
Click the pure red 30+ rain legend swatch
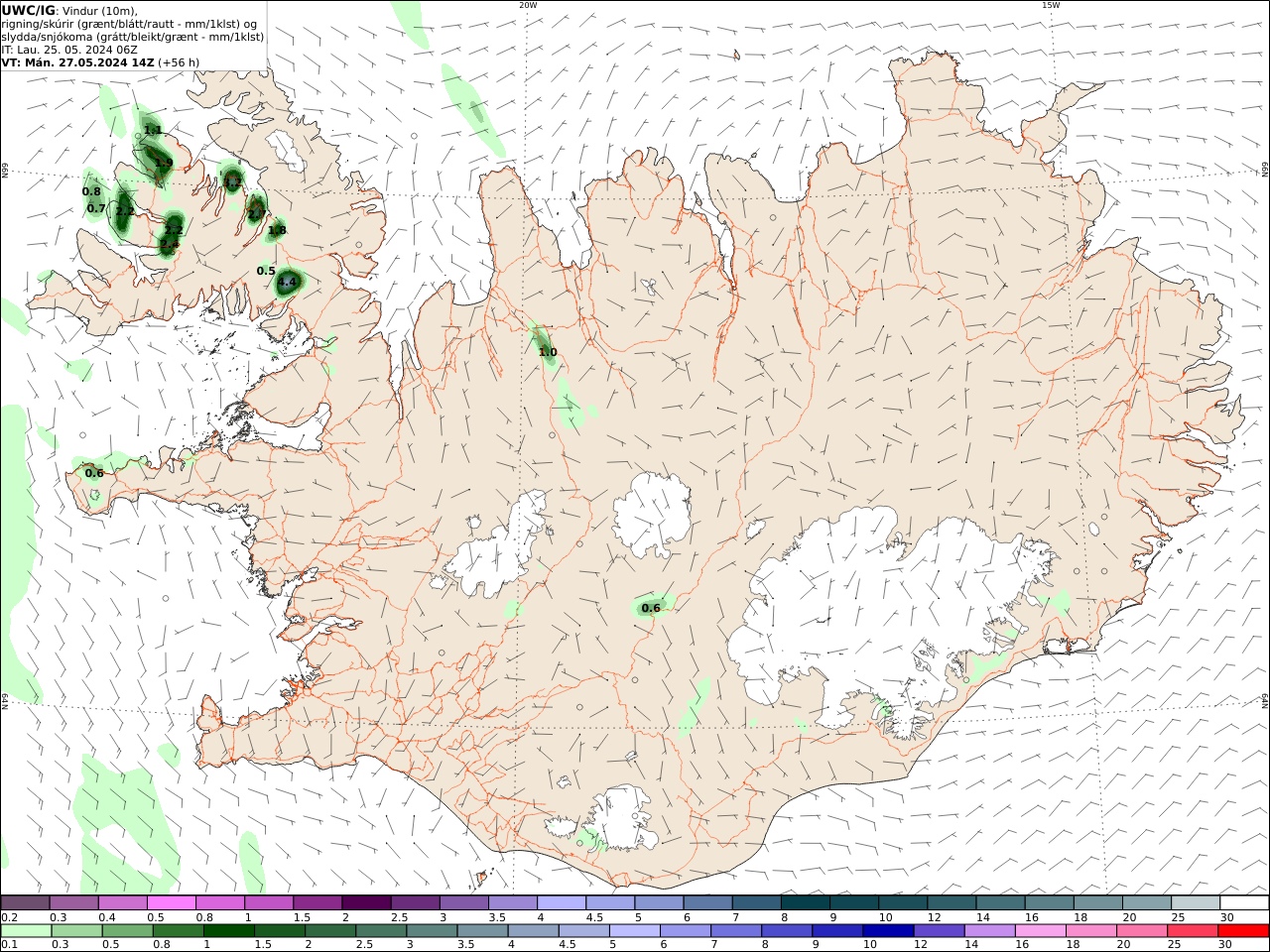[x=1243, y=930]
